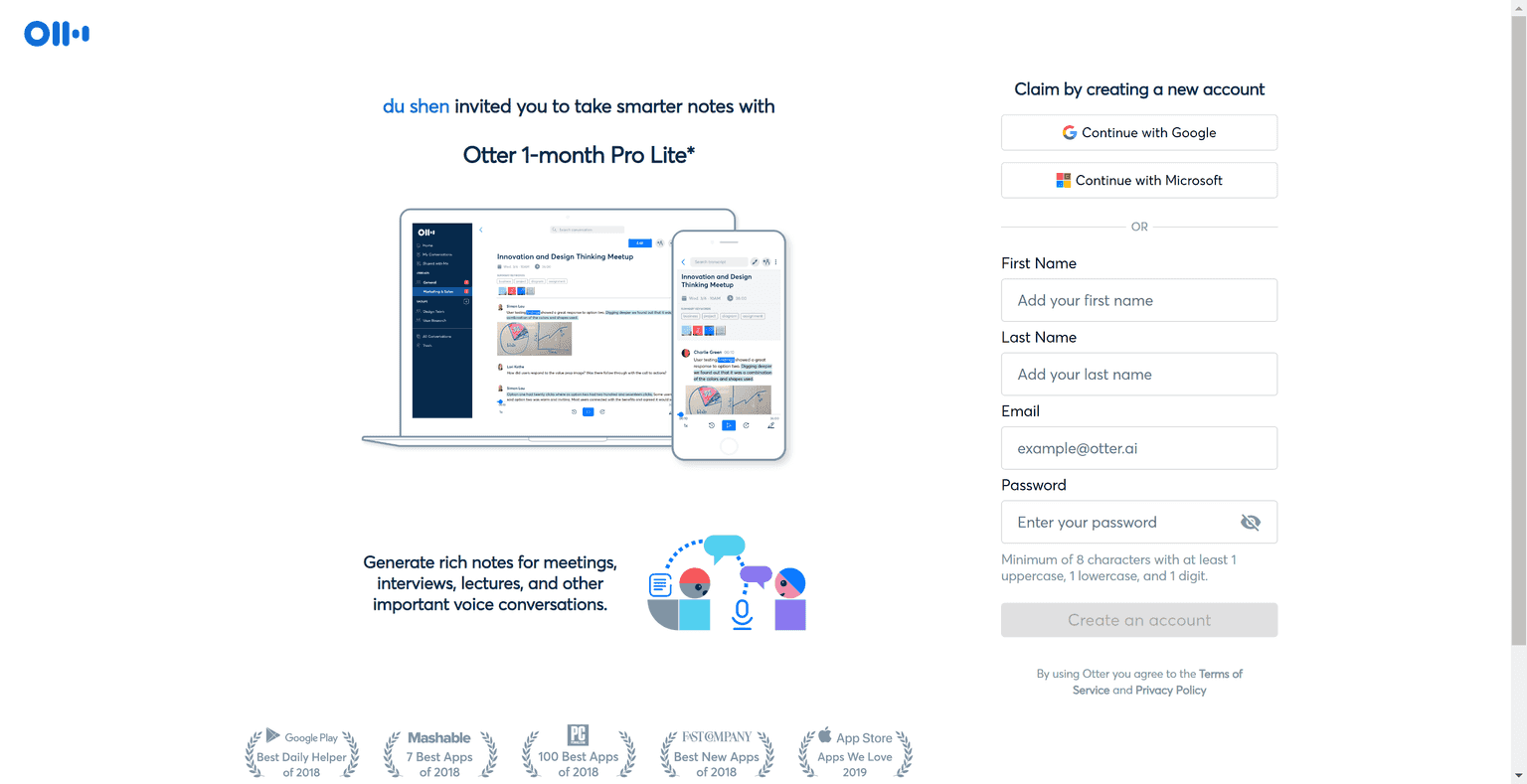Click the du shen inviter name
The height and width of the screenshot is (784, 1527).
[x=416, y=106]
